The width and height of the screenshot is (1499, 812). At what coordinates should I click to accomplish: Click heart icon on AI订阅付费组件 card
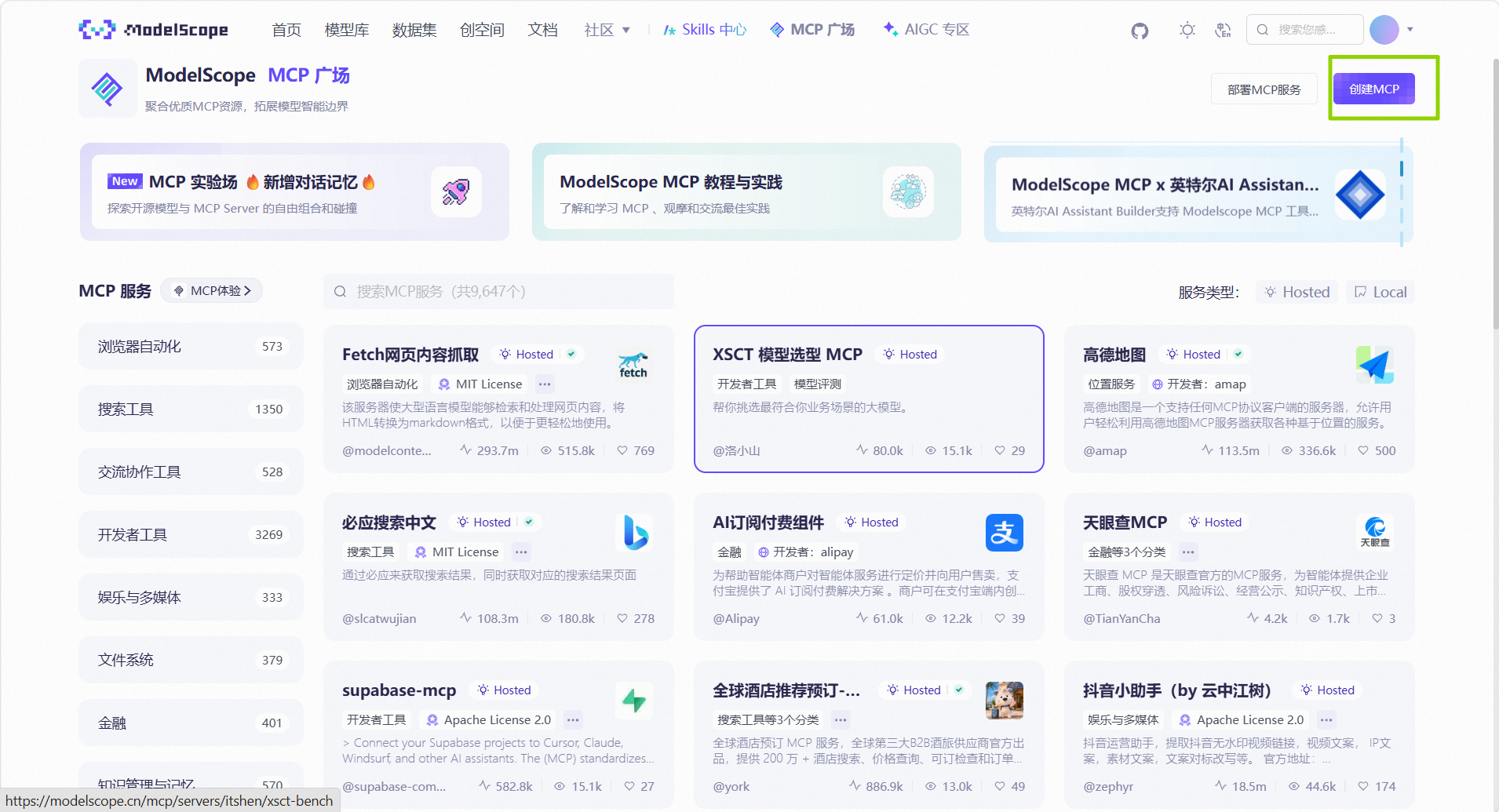999,618
